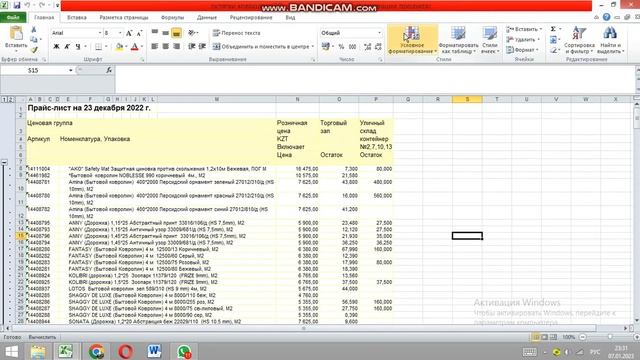Open Сортировка и фильтр menu
The image size is (640, 360).
click(x=579, y=40)
